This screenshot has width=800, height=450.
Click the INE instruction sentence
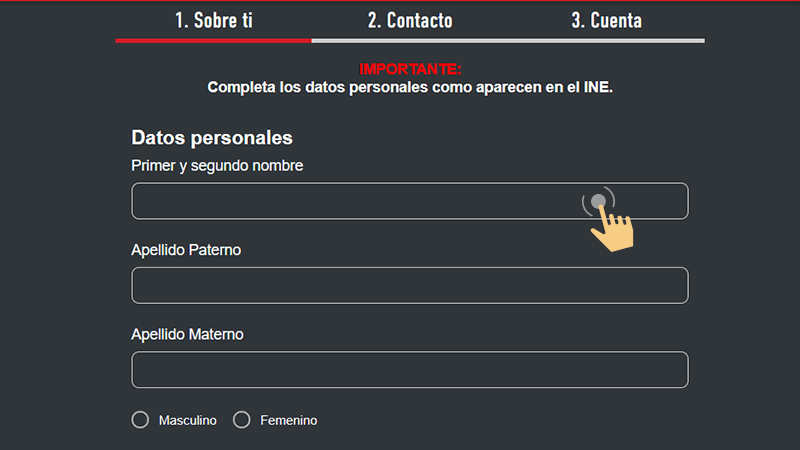tap(410, 87)
